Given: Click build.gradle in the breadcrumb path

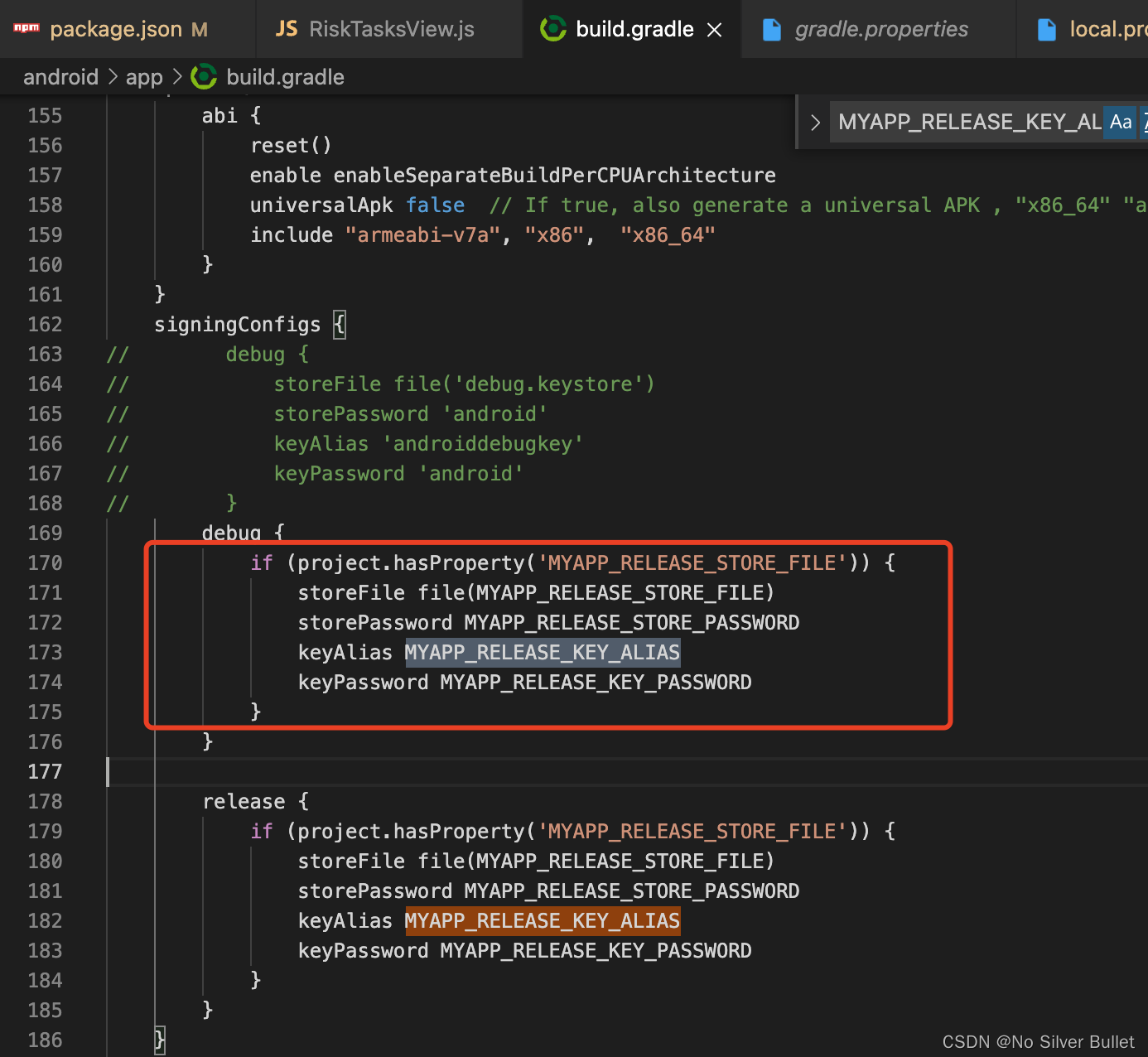Looking at the screenshot, I should pos(285,76).
